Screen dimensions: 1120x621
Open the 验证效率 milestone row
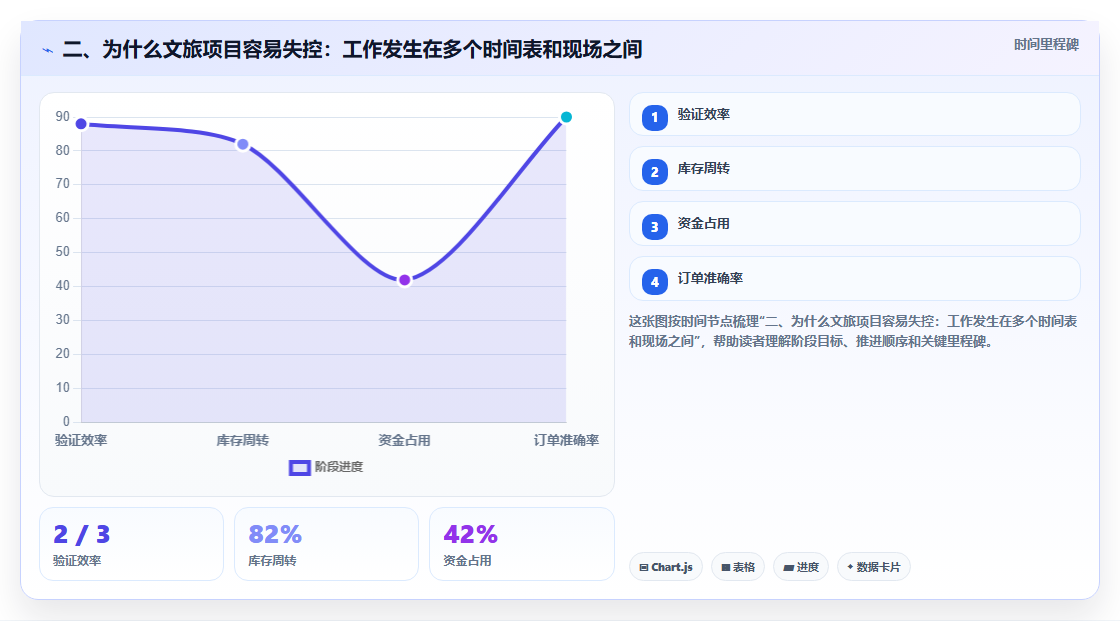(854, 114)
